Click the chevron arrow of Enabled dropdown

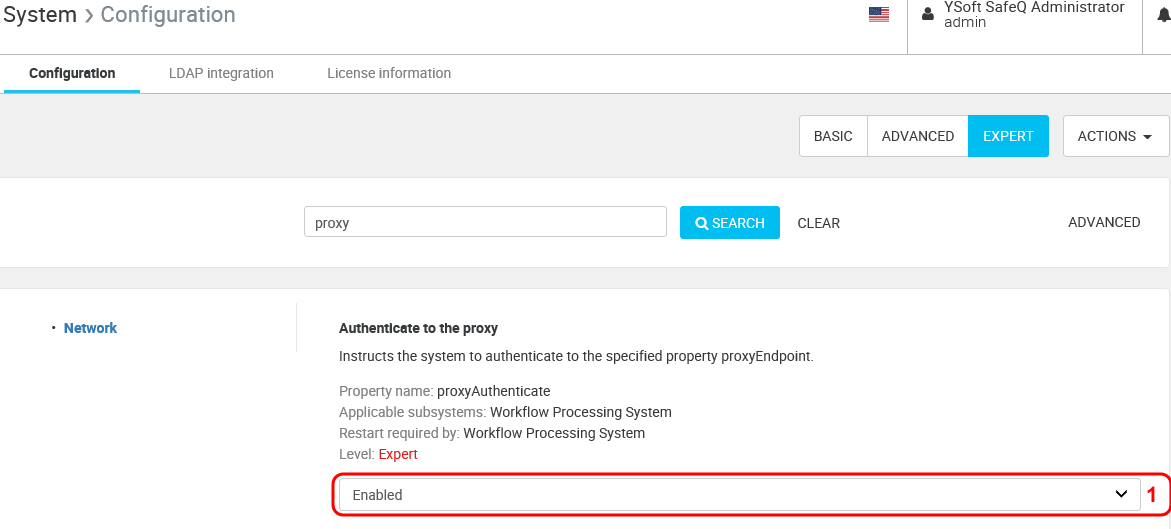pos(1121,495)
